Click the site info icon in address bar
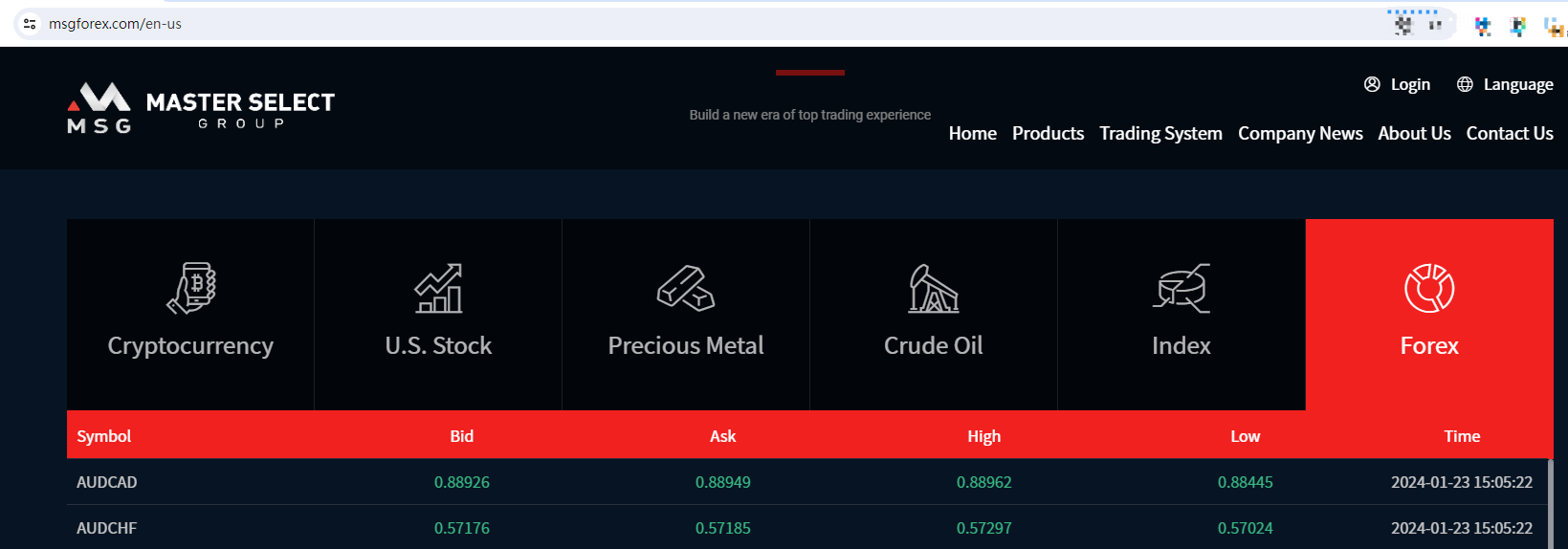This screenshot has width=1568, height=549. 30,24
